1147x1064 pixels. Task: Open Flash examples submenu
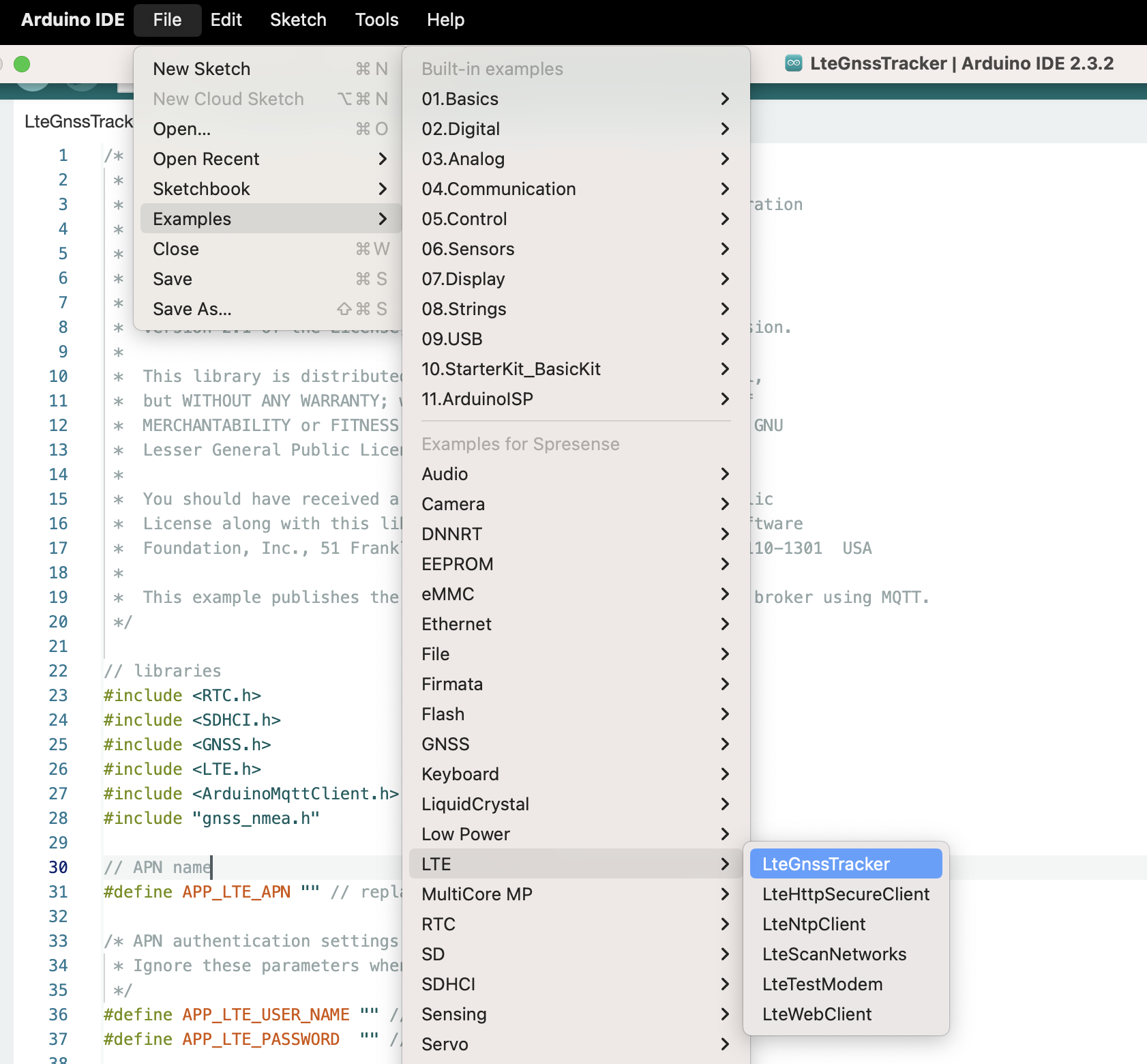tap(576, 714)
